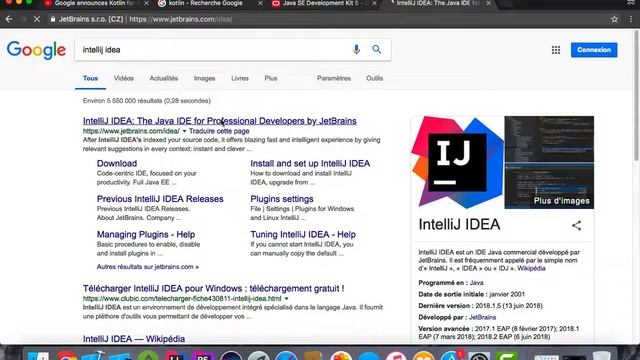The height and width of the screenshot is (360, 640).
Task: Close the 'kotlin - Recherche Google' tab
Action: [260, 3]
